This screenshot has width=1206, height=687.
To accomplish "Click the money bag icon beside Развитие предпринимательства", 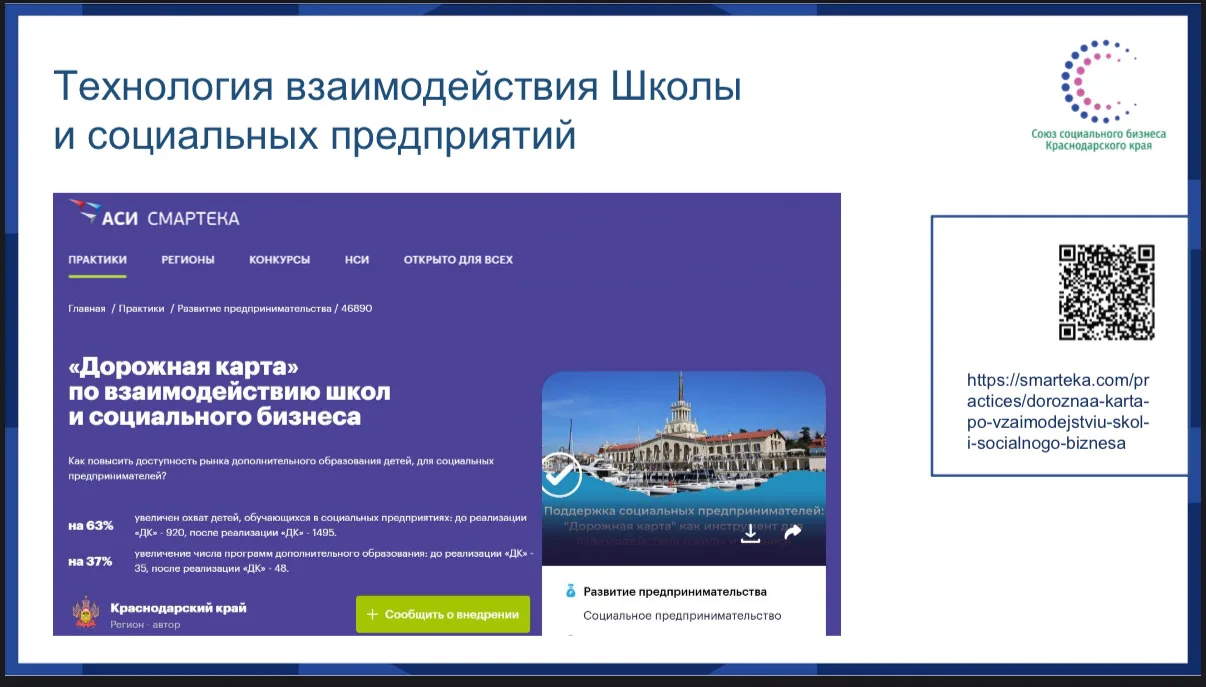I will point(571,591).
